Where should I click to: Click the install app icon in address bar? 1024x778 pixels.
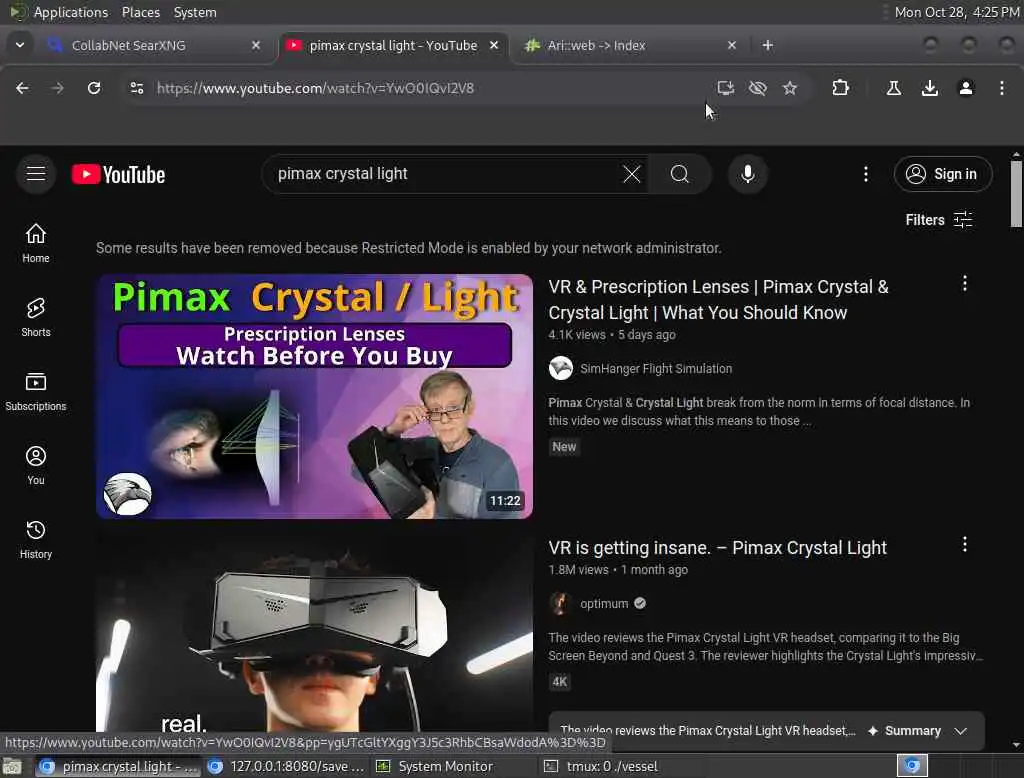726,88
